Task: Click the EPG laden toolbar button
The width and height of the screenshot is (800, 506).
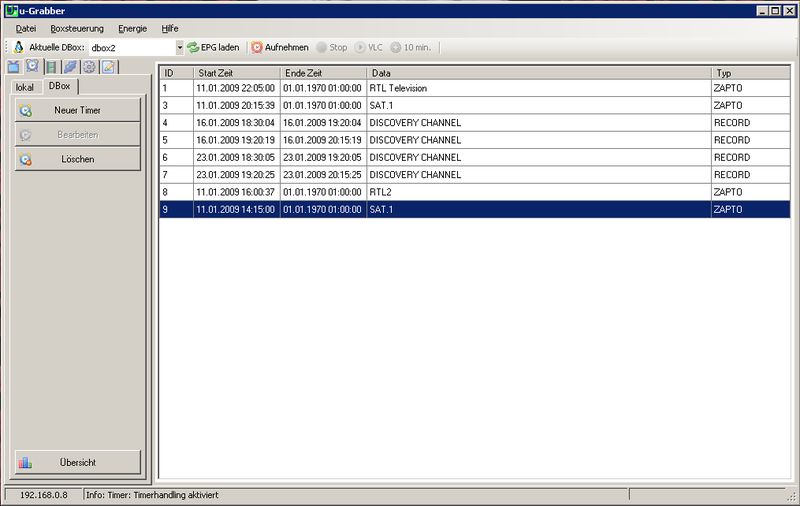Action: click(213, 47)
